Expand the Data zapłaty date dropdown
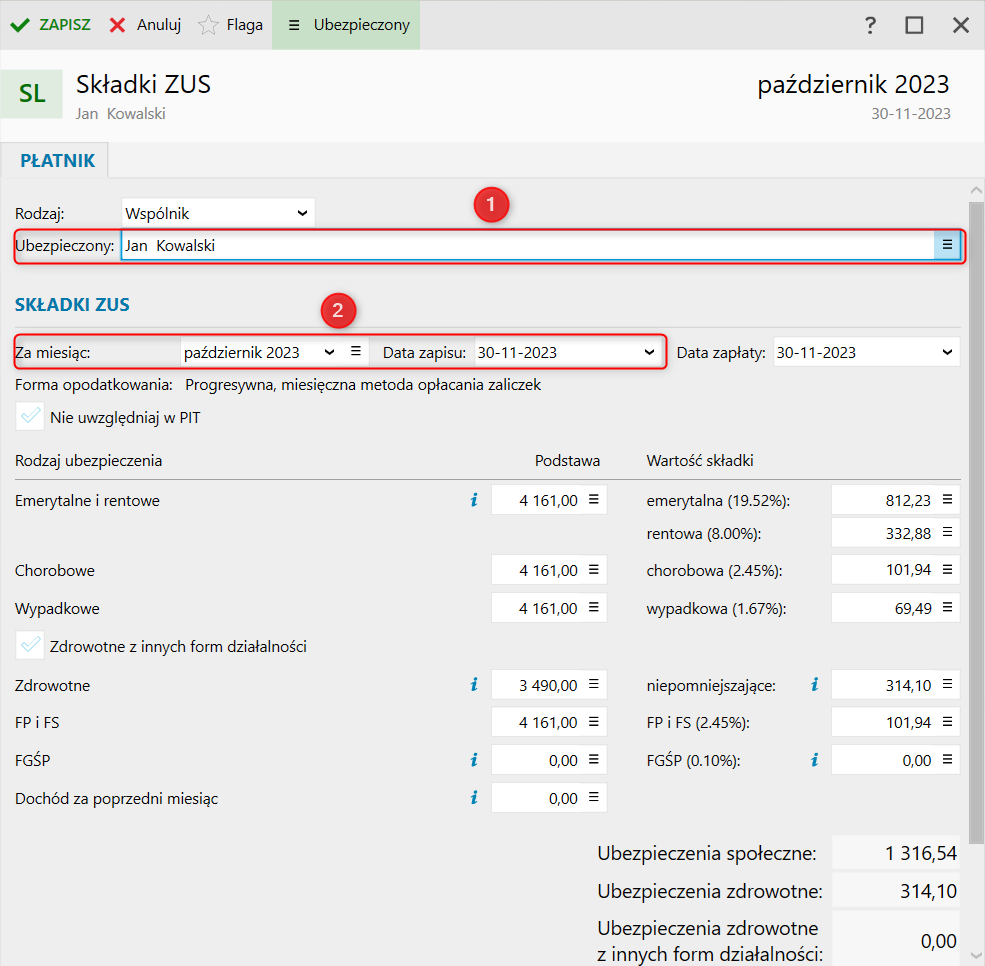 947,352
